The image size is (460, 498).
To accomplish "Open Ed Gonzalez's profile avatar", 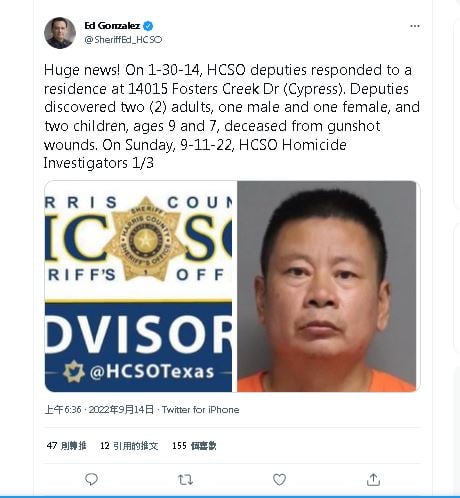I will 60,33.
